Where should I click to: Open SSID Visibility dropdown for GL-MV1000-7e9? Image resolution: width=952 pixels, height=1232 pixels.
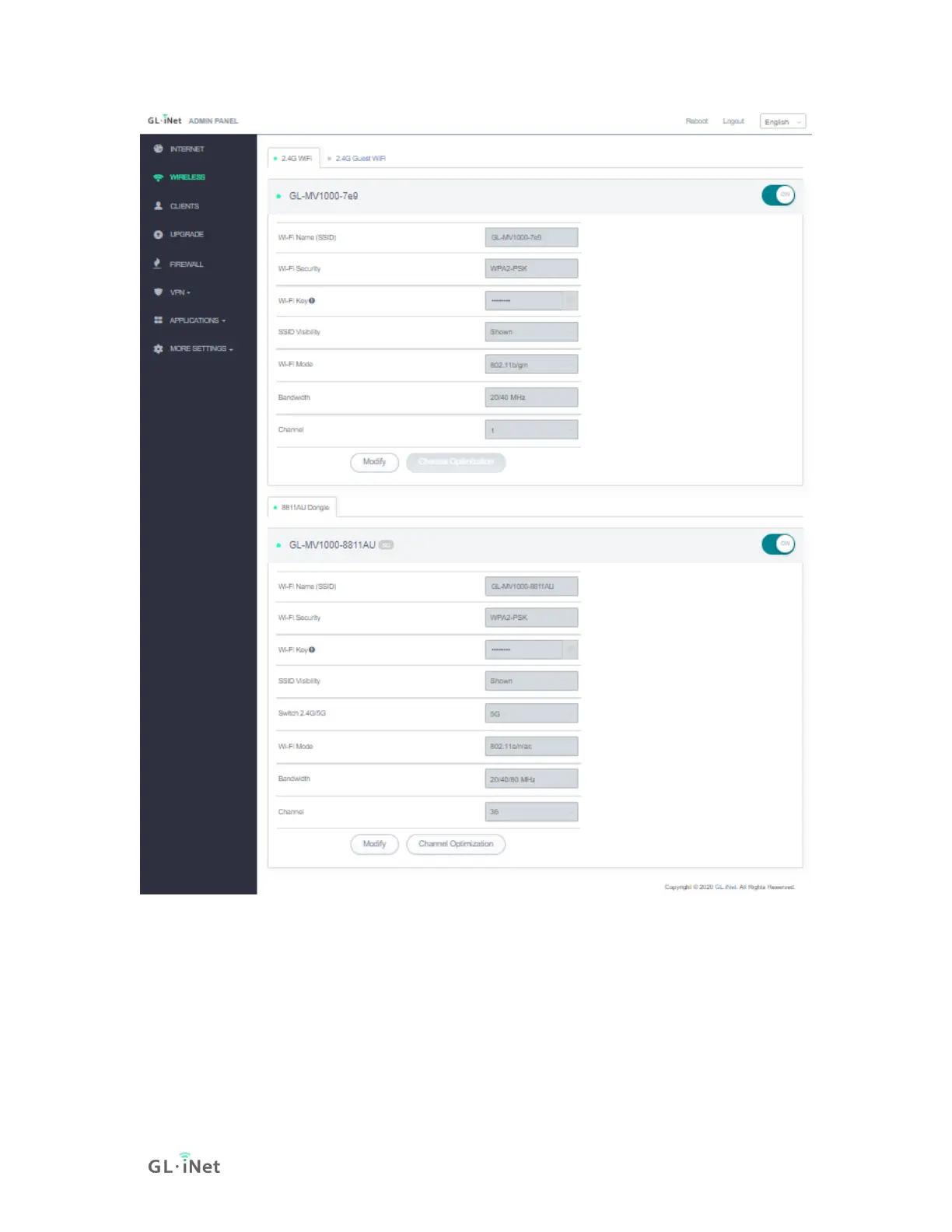coord(531,332)
